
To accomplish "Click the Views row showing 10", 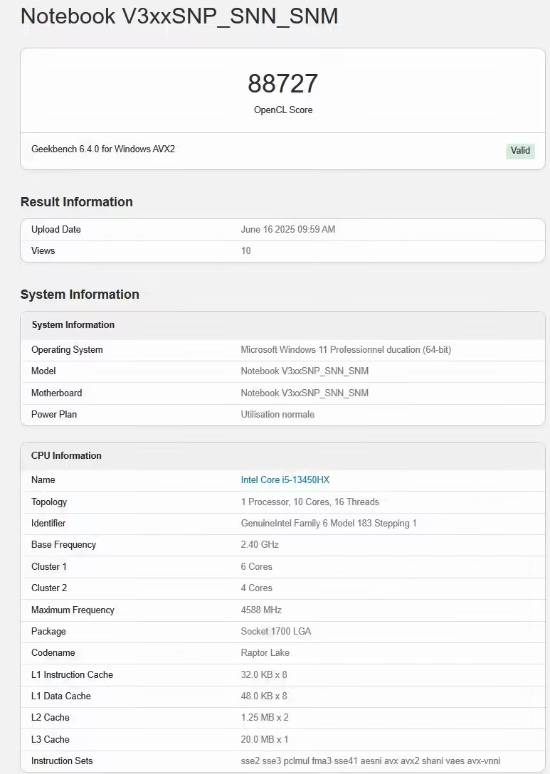I will pyautogui.click(x=283, y=251).
